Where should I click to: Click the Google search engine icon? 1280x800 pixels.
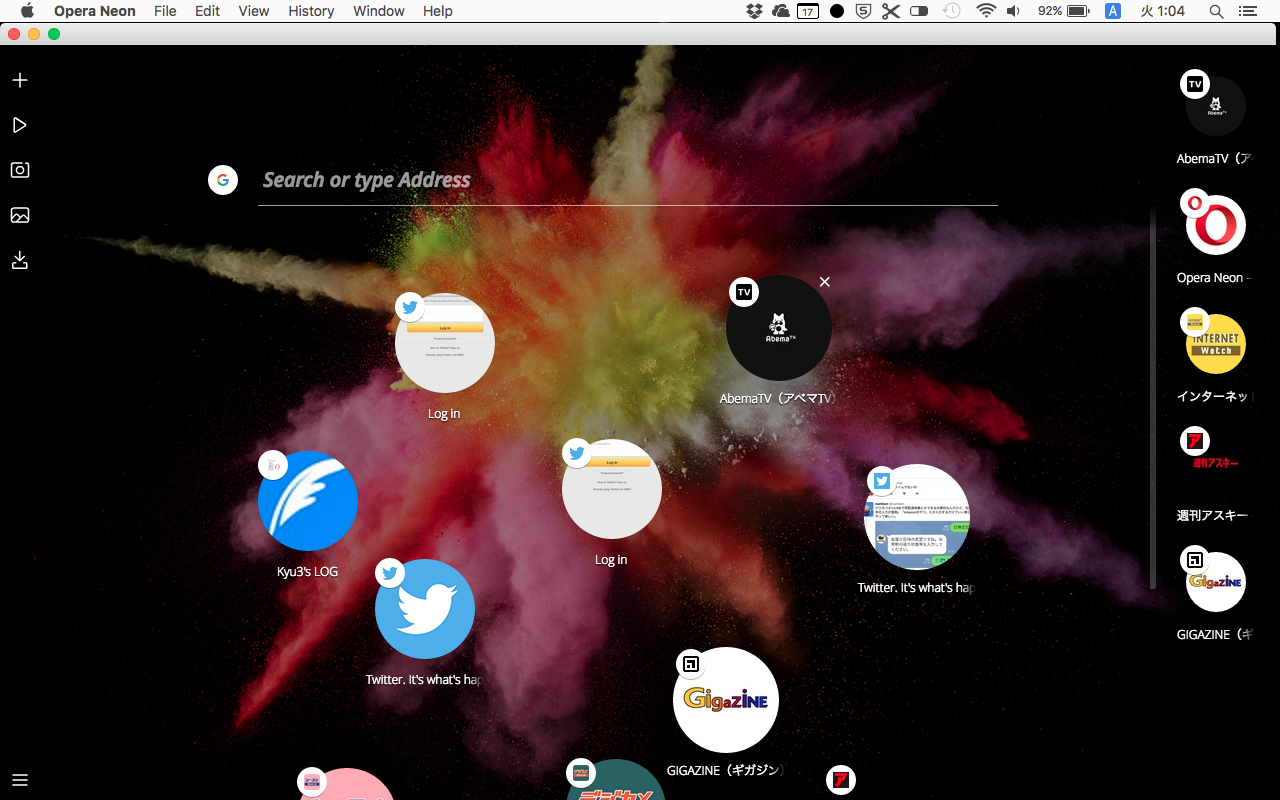coord(223,180)
